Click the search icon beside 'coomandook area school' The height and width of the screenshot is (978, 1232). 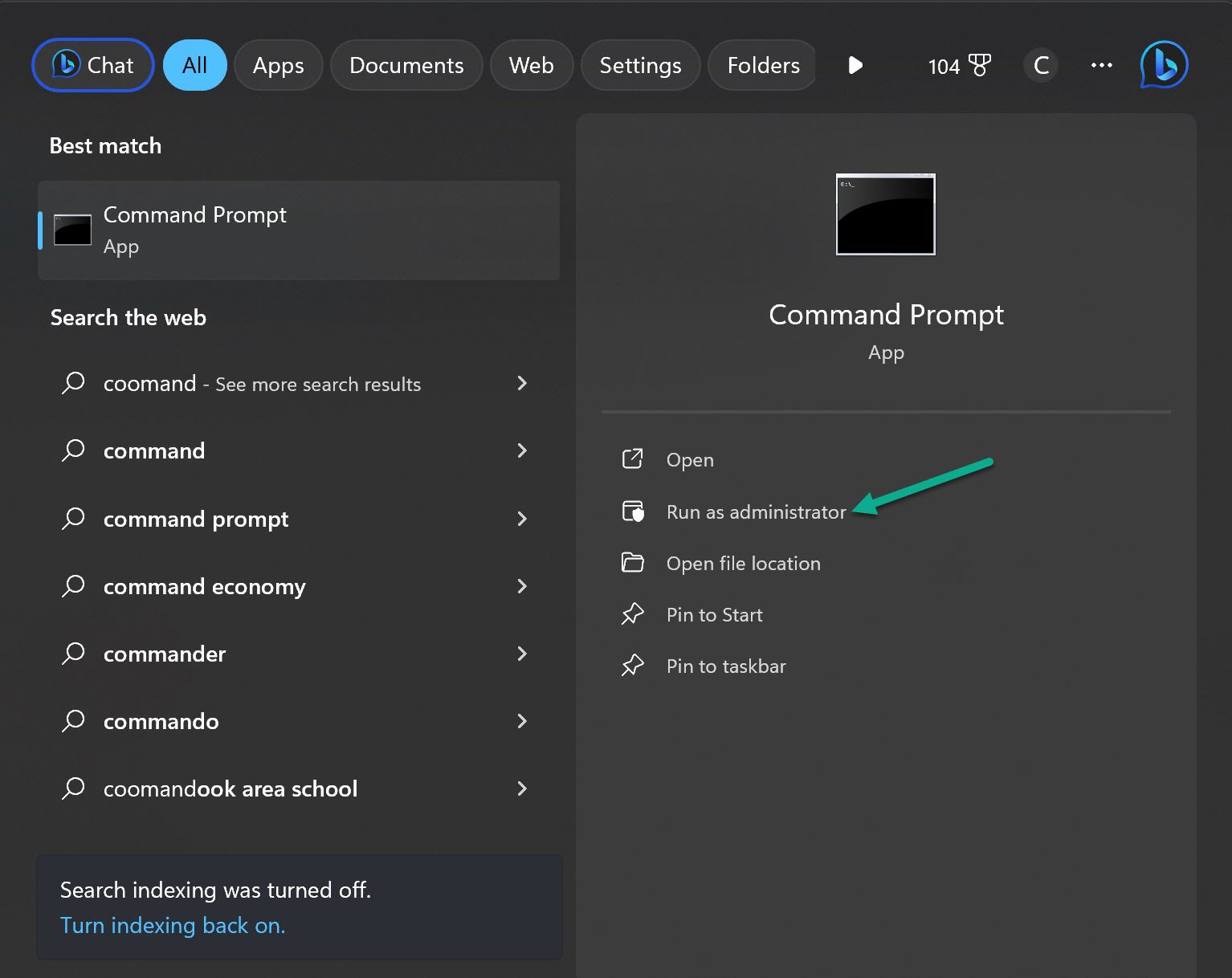coord(73,789)
